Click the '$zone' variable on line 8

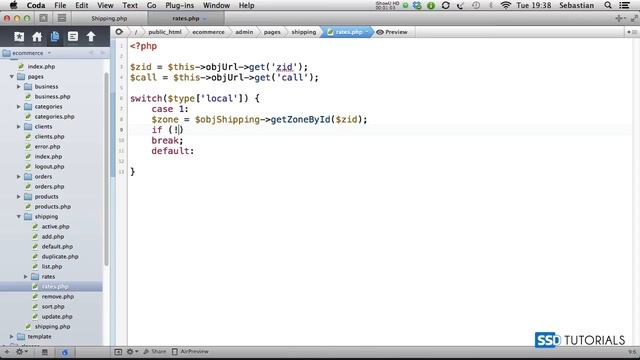(165, 120)
